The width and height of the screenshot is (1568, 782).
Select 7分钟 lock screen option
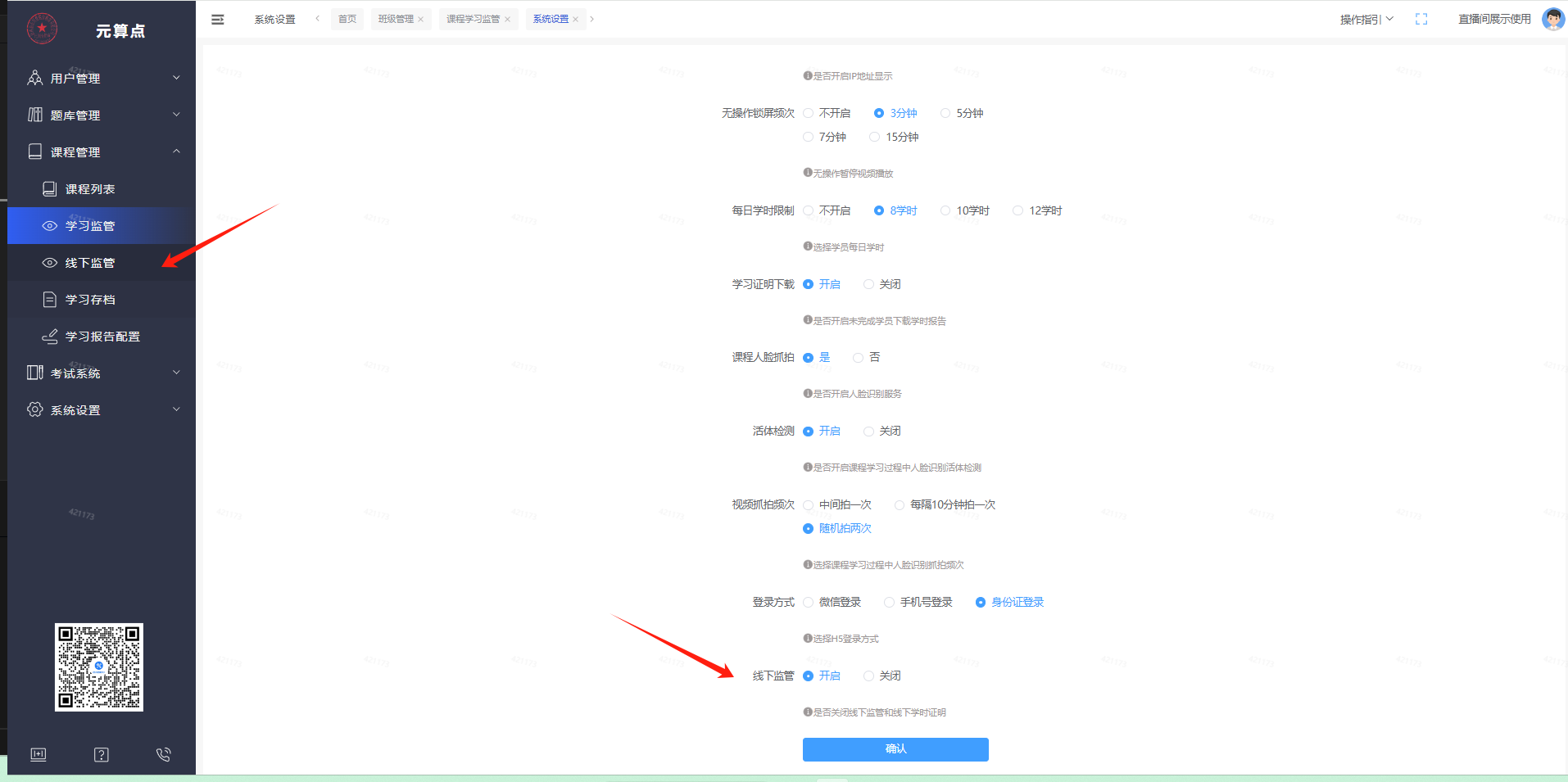825,137
